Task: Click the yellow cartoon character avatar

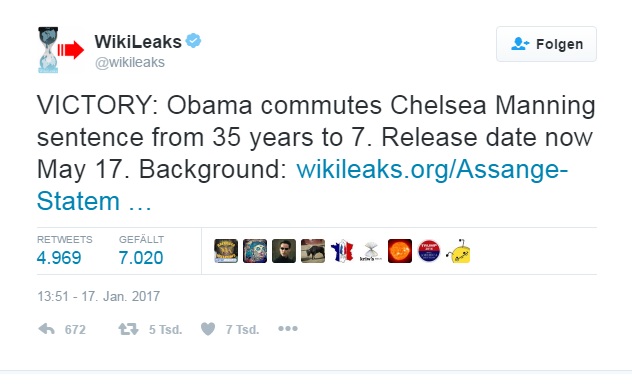Action: click(x=458, y=251)
